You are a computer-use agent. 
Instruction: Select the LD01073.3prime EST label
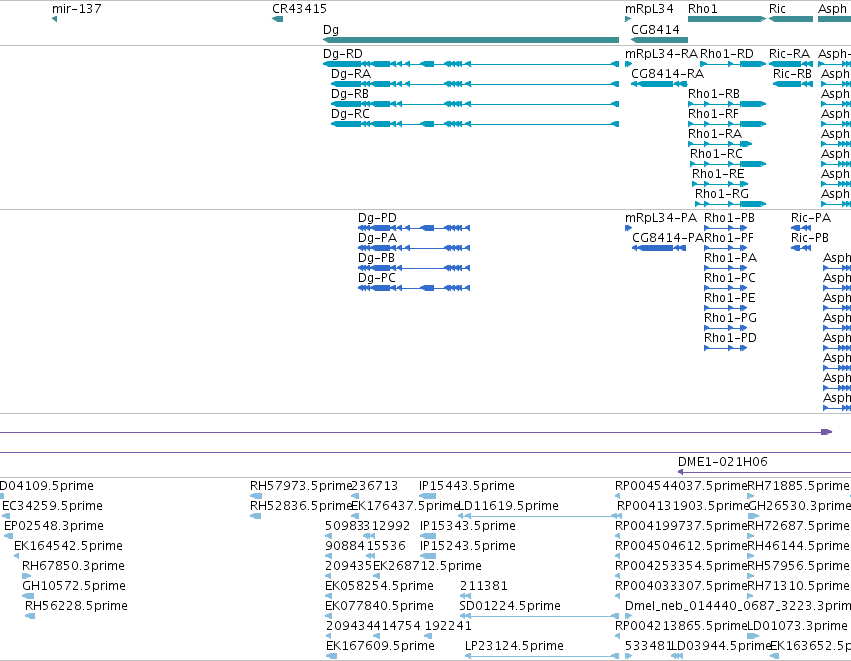pyautogui.click(x=797, y=626)
